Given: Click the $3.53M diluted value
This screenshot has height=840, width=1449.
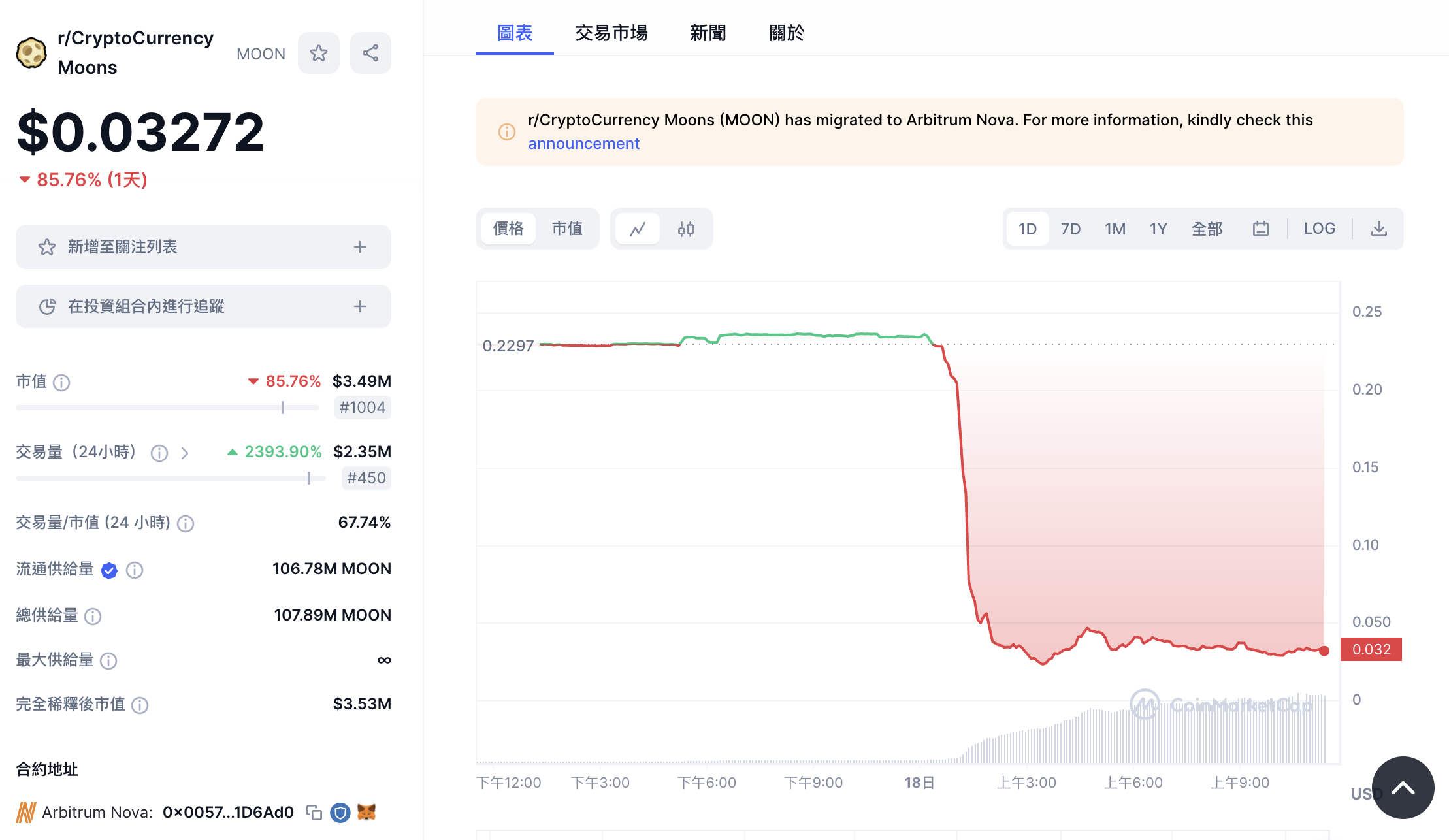Looking at the screenshot, I should [x=362, y=704].
